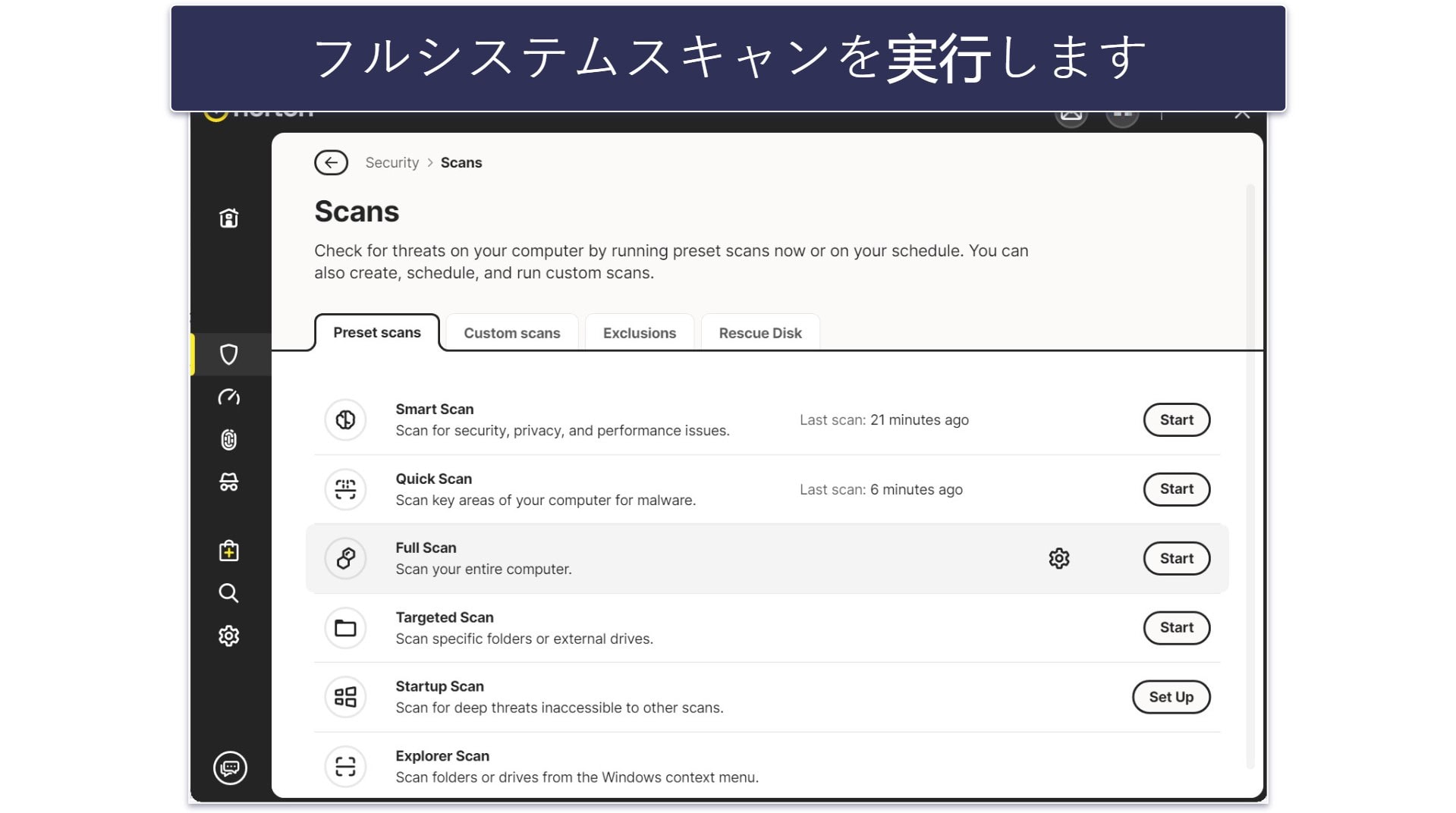
Task: Click the Explorer Scan icon
Action: (x=345, y=767)
